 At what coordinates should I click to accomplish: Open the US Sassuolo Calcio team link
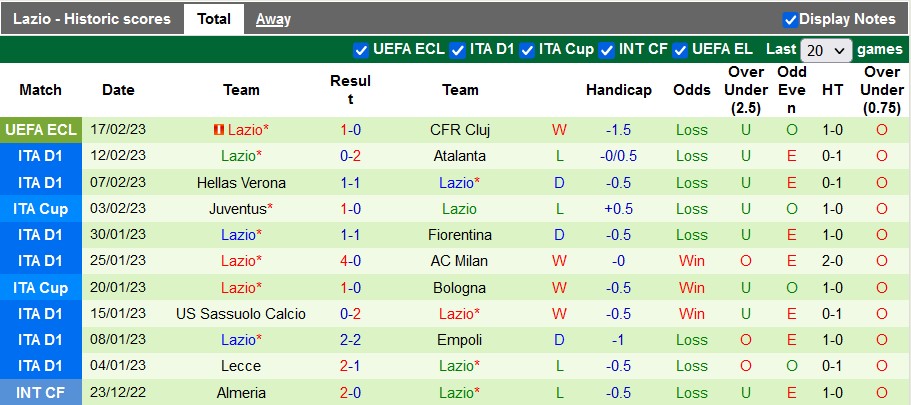tap(241, 314)
